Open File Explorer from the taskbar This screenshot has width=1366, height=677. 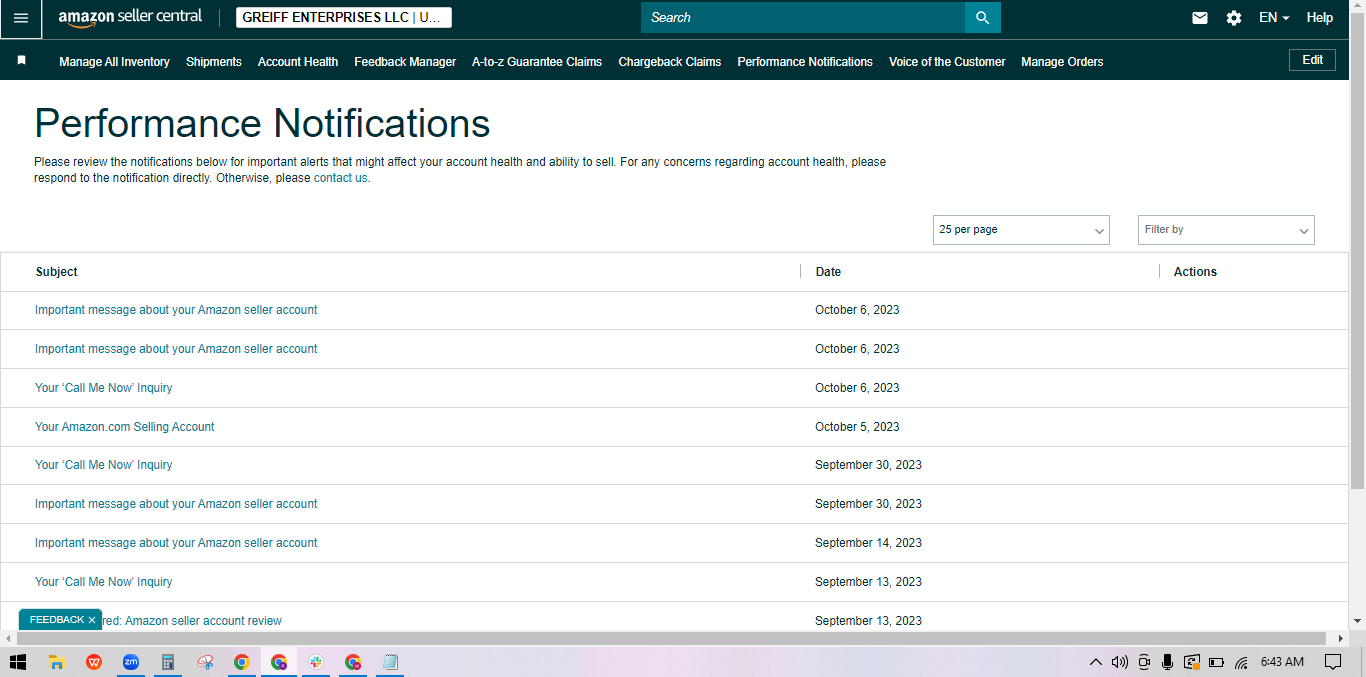[57, 662]
